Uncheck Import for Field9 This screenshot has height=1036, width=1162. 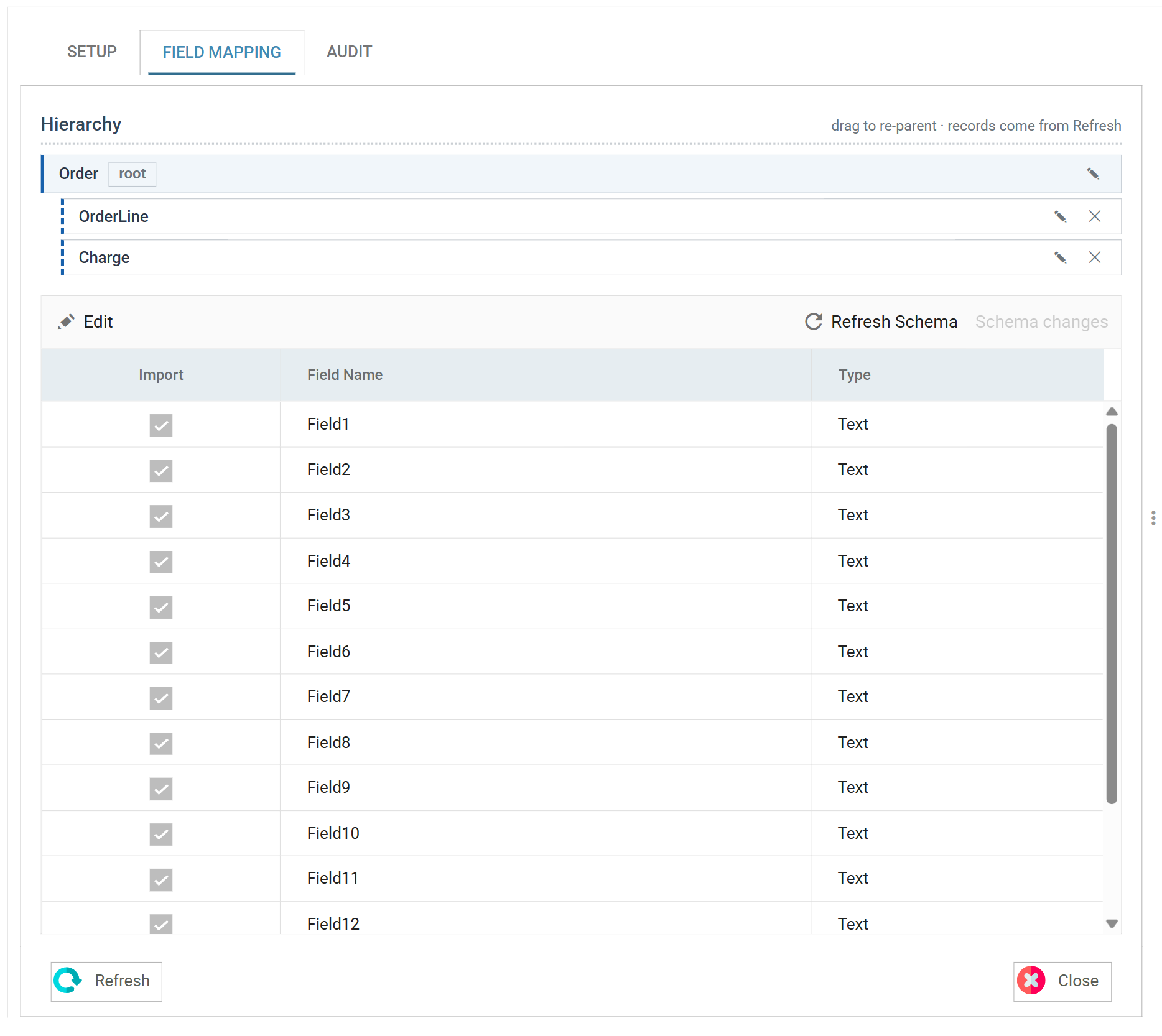pos(161,789)
